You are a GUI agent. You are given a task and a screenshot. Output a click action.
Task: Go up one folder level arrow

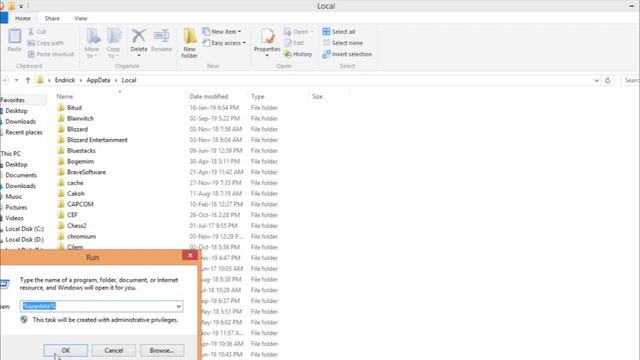(28, 80)
